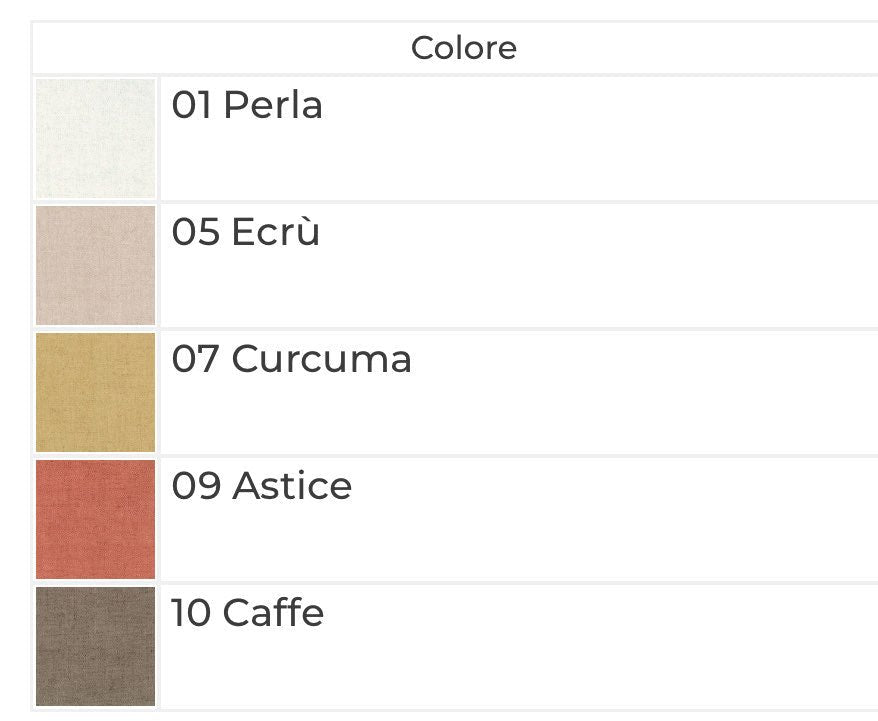Click the number 05 in the Ecrù label
The image size is (878, 721).
[194, 232]
